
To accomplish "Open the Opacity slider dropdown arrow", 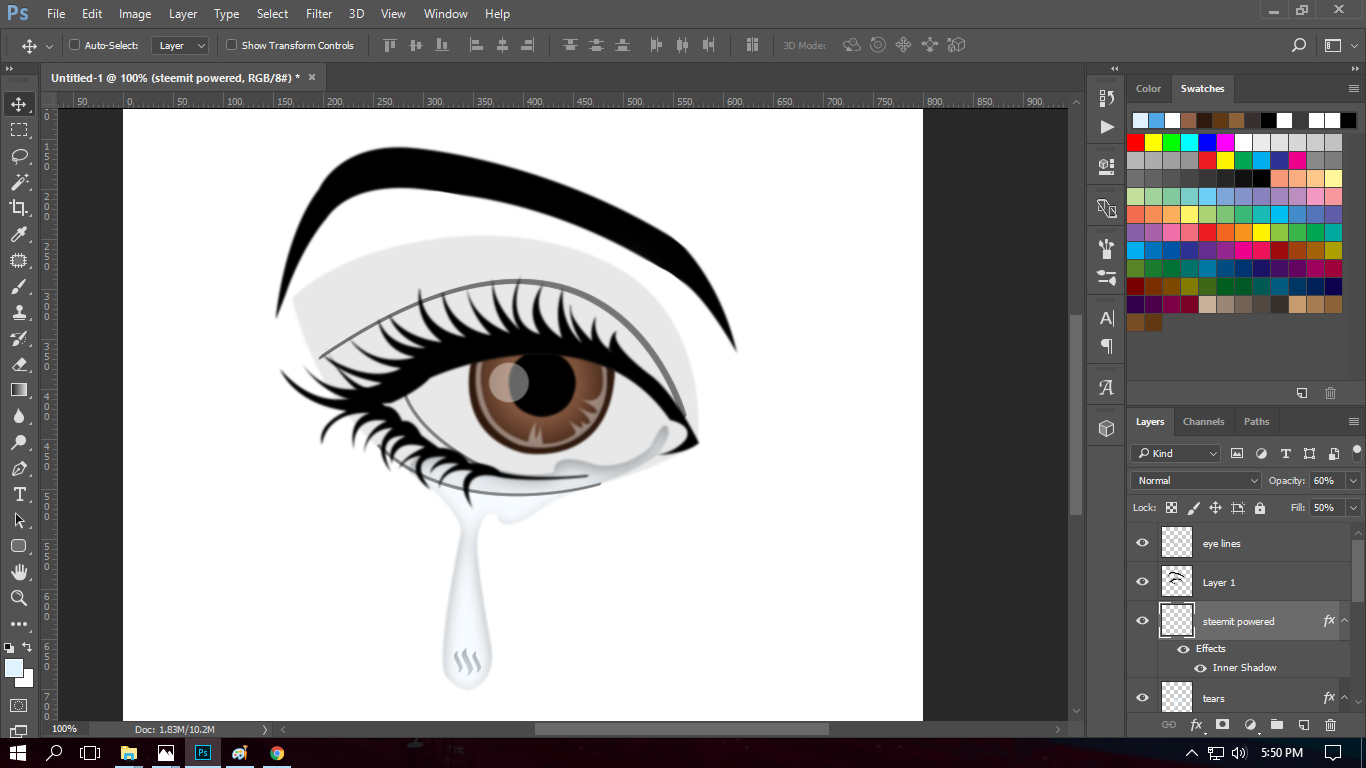I will (1354, 481).
